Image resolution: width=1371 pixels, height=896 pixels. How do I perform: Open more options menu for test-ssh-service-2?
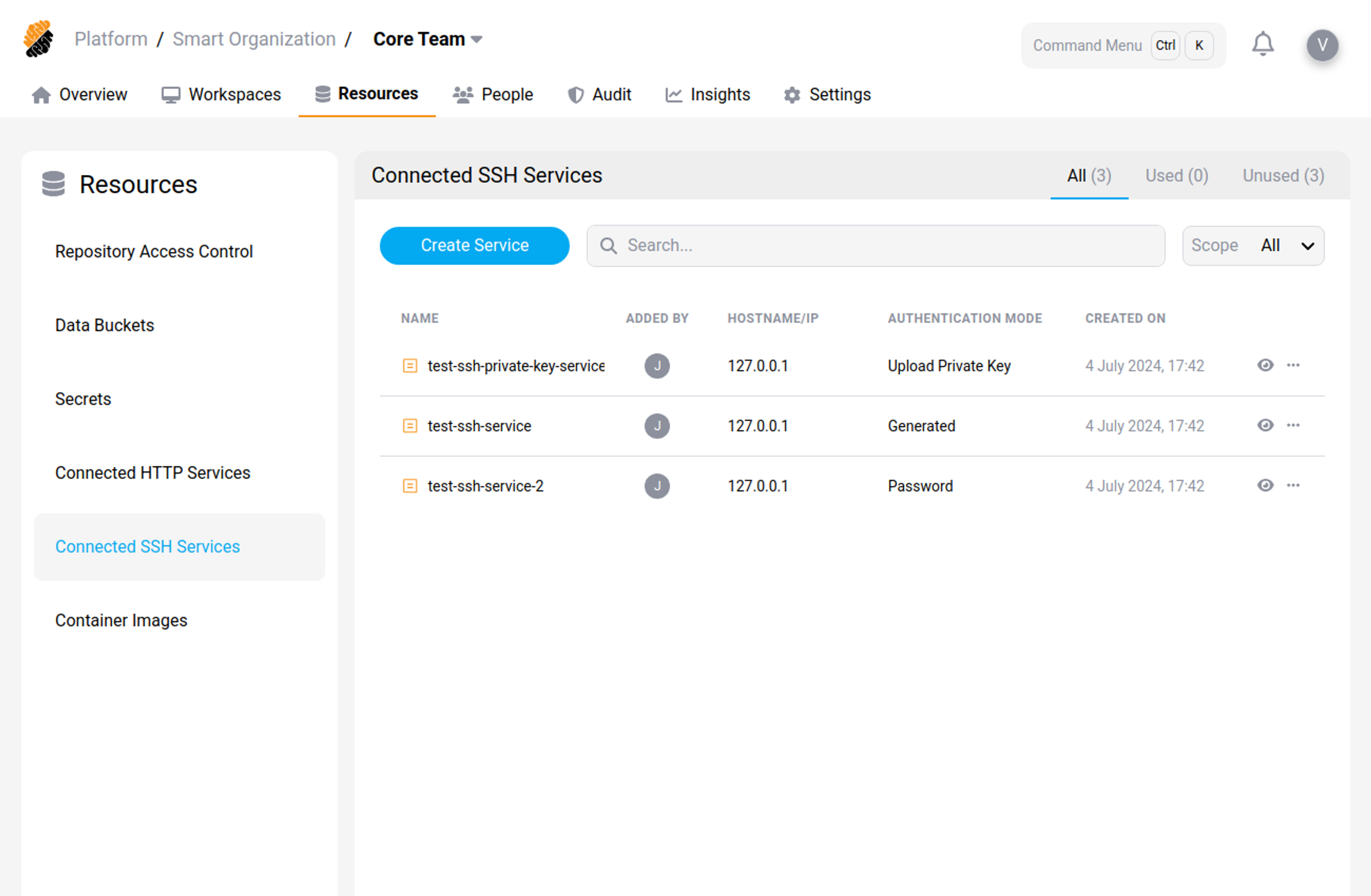click(x=1293, y=485)
